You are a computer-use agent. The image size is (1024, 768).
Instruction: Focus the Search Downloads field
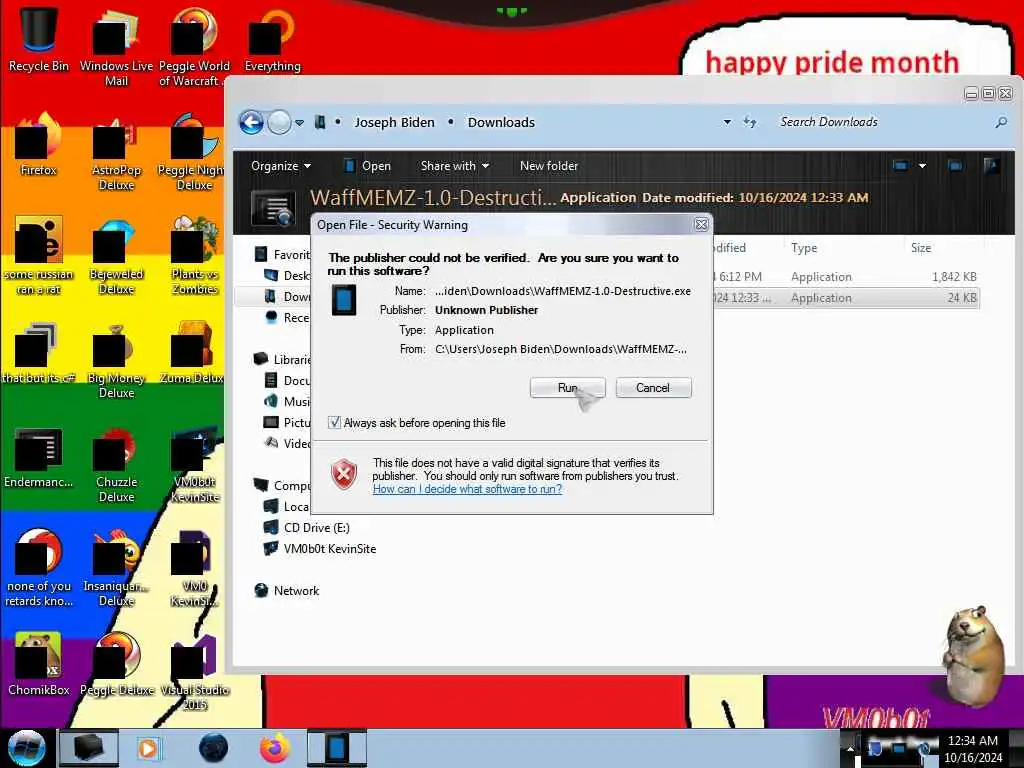(882, 122)
